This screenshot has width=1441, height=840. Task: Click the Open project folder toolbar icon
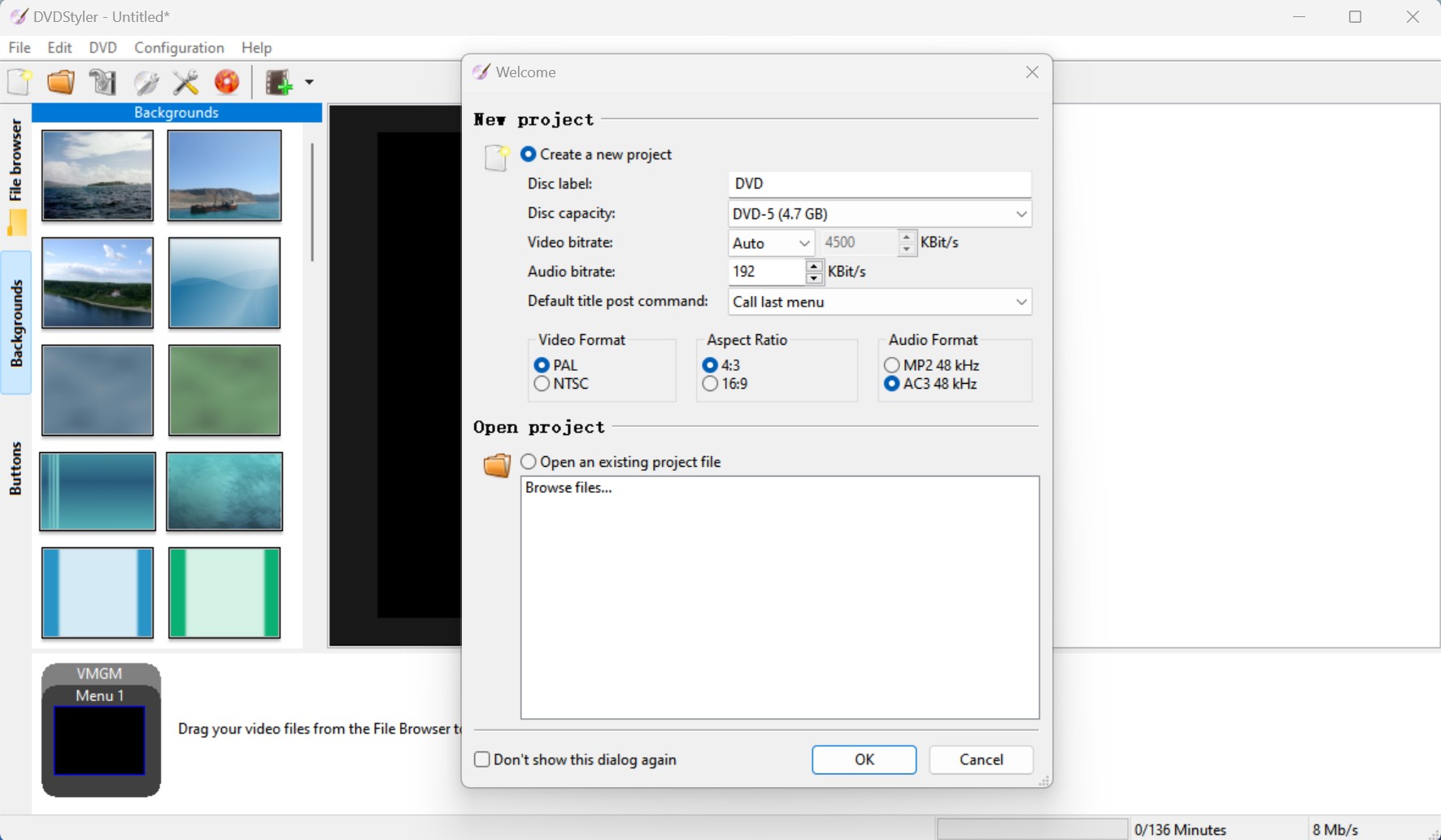pos(61,82)
